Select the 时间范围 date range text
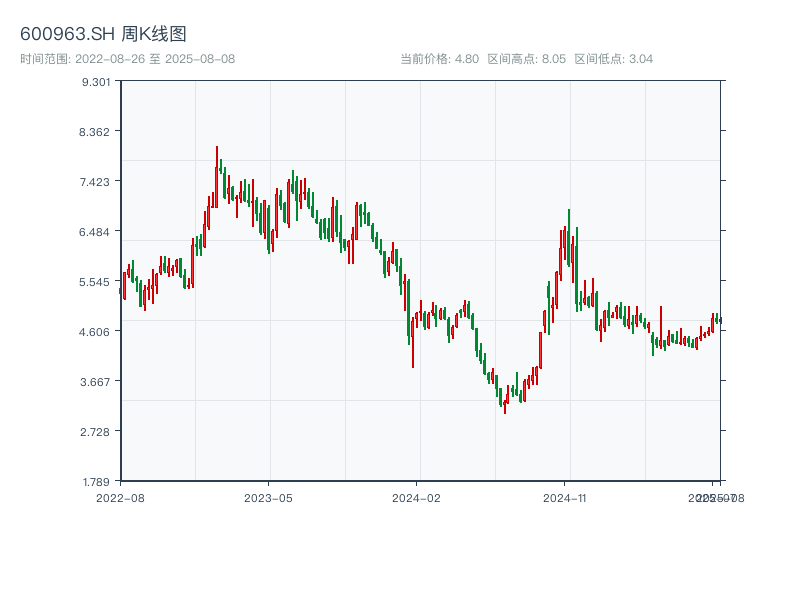This screenshot has width=800, height=600. (127, 59)
